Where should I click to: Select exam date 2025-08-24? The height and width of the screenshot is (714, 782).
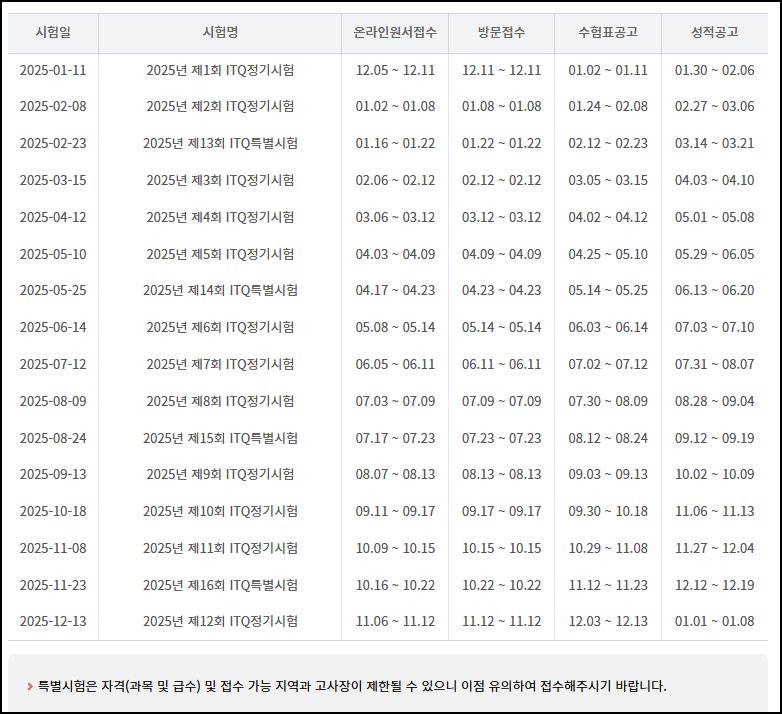click(x=53, y=438)
